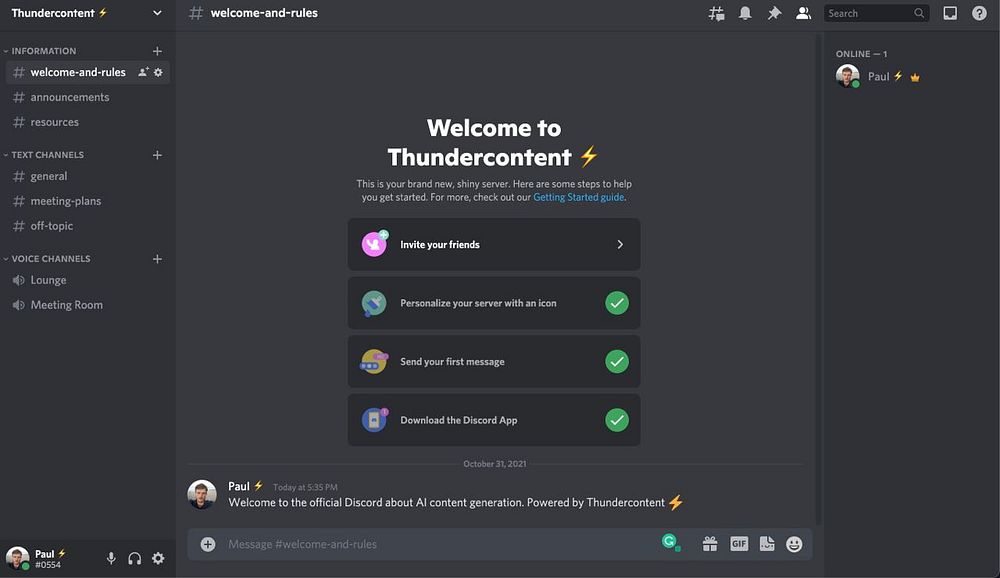
Task: Type in the Search field
Action: pos(876,13)
